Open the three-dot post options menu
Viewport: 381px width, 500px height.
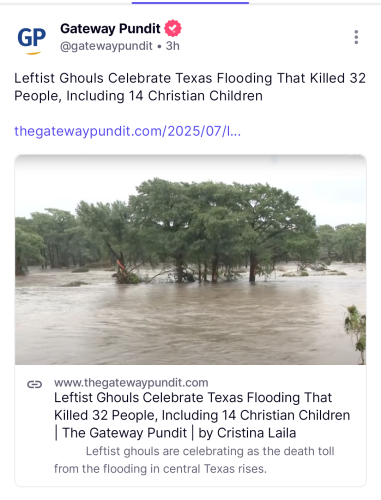(x=356, y=37)
